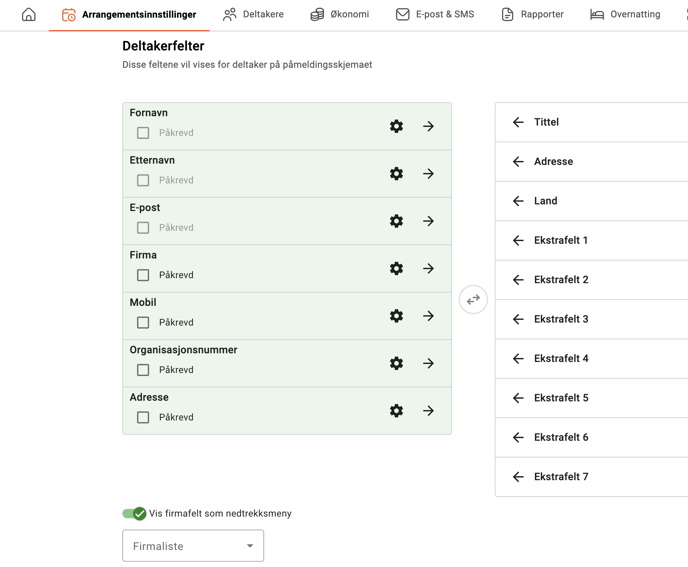This screenshot has height=567, width=688.
Task: Add Tittel field using left arrow
Action: pos(518,122)
